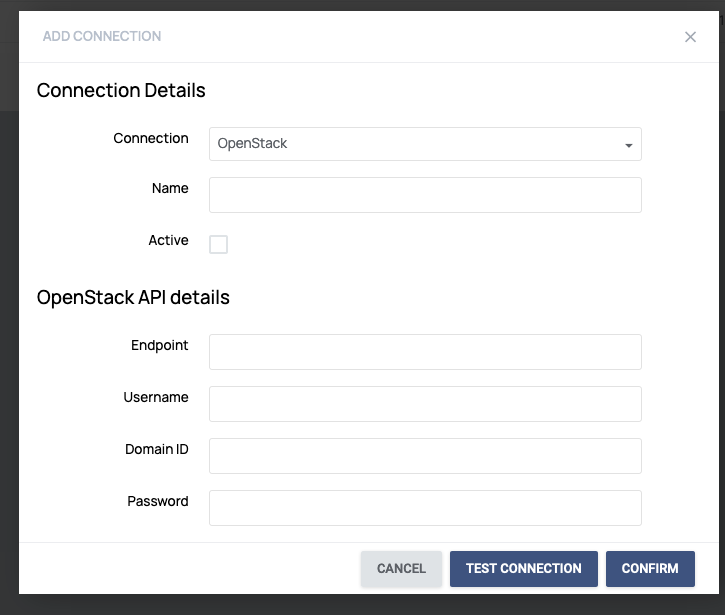
Task: Enable the Active checkbox
Action: coord(218,244)
